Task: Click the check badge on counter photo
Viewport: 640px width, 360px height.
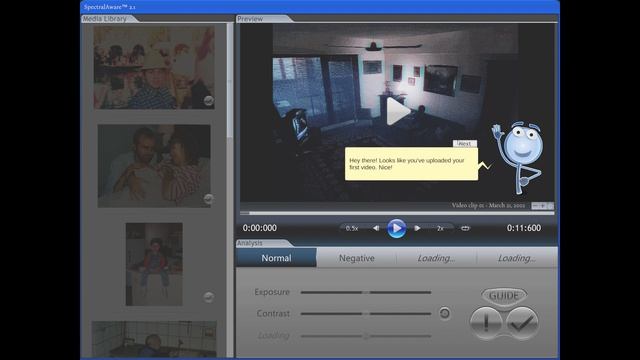Action: (209, 297)
